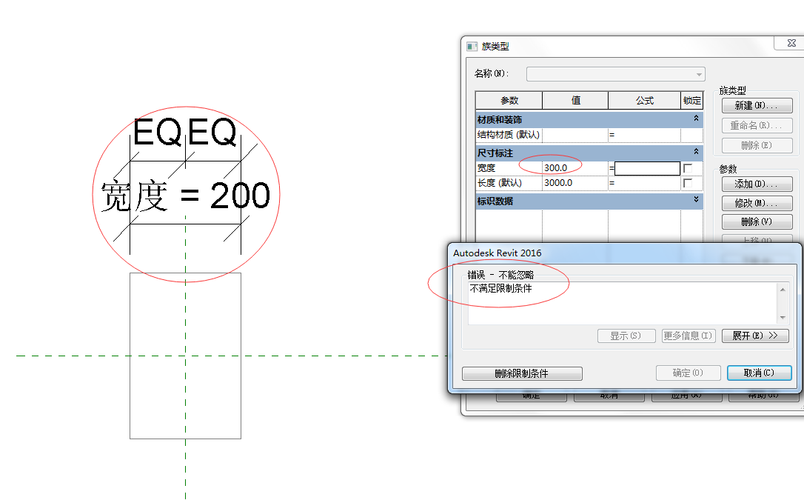Click the 长度 formula cell

pyautogui.click(x=644, y=183)
